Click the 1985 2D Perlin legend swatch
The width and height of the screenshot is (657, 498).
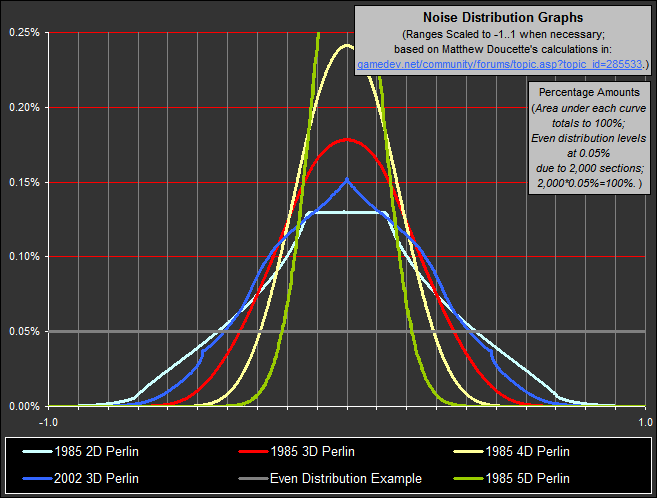click(38, 452)
